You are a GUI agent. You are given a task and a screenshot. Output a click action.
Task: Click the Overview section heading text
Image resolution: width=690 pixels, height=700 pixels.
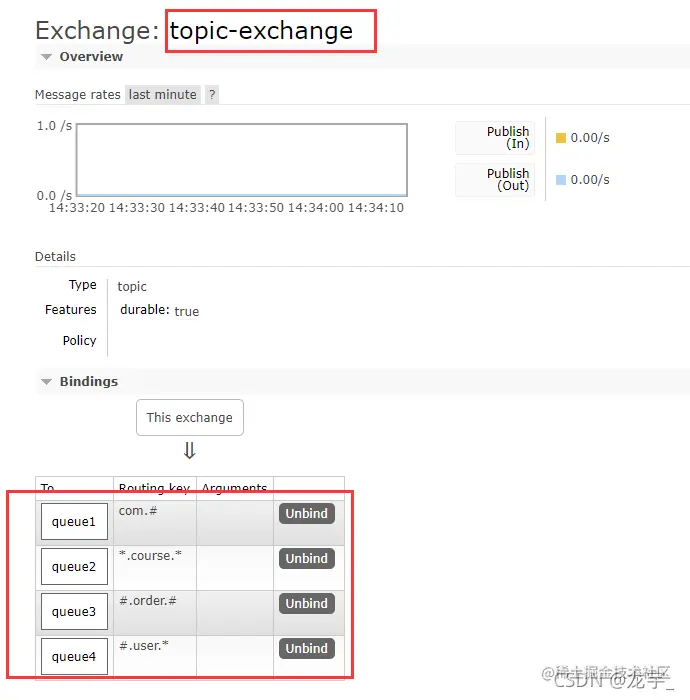pos(91,57)
